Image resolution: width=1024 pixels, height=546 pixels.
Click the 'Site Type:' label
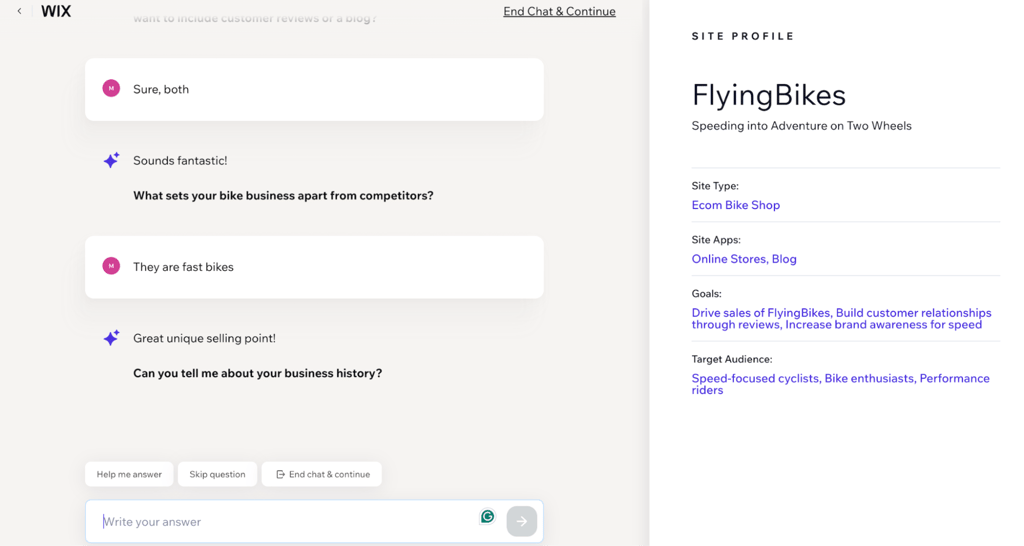(715, 185)
